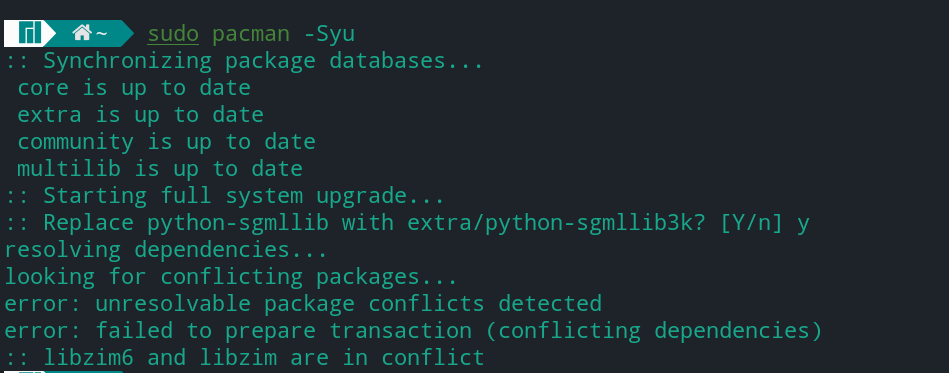Click the 'multilib is up to date' line
This screenshot has width=949, height=373.
(x=160, y=169)
